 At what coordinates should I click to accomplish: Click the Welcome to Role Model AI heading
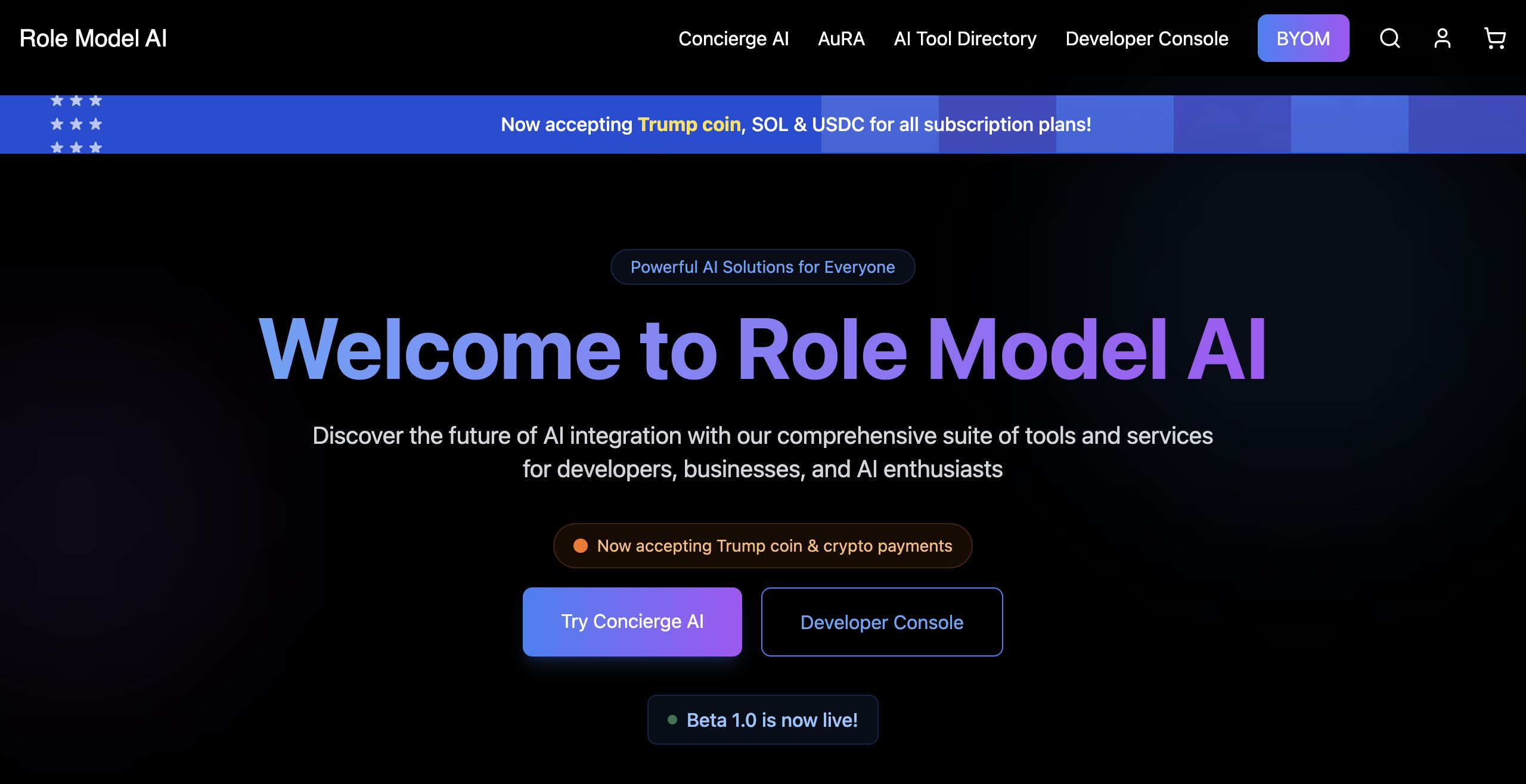(762, 350)
